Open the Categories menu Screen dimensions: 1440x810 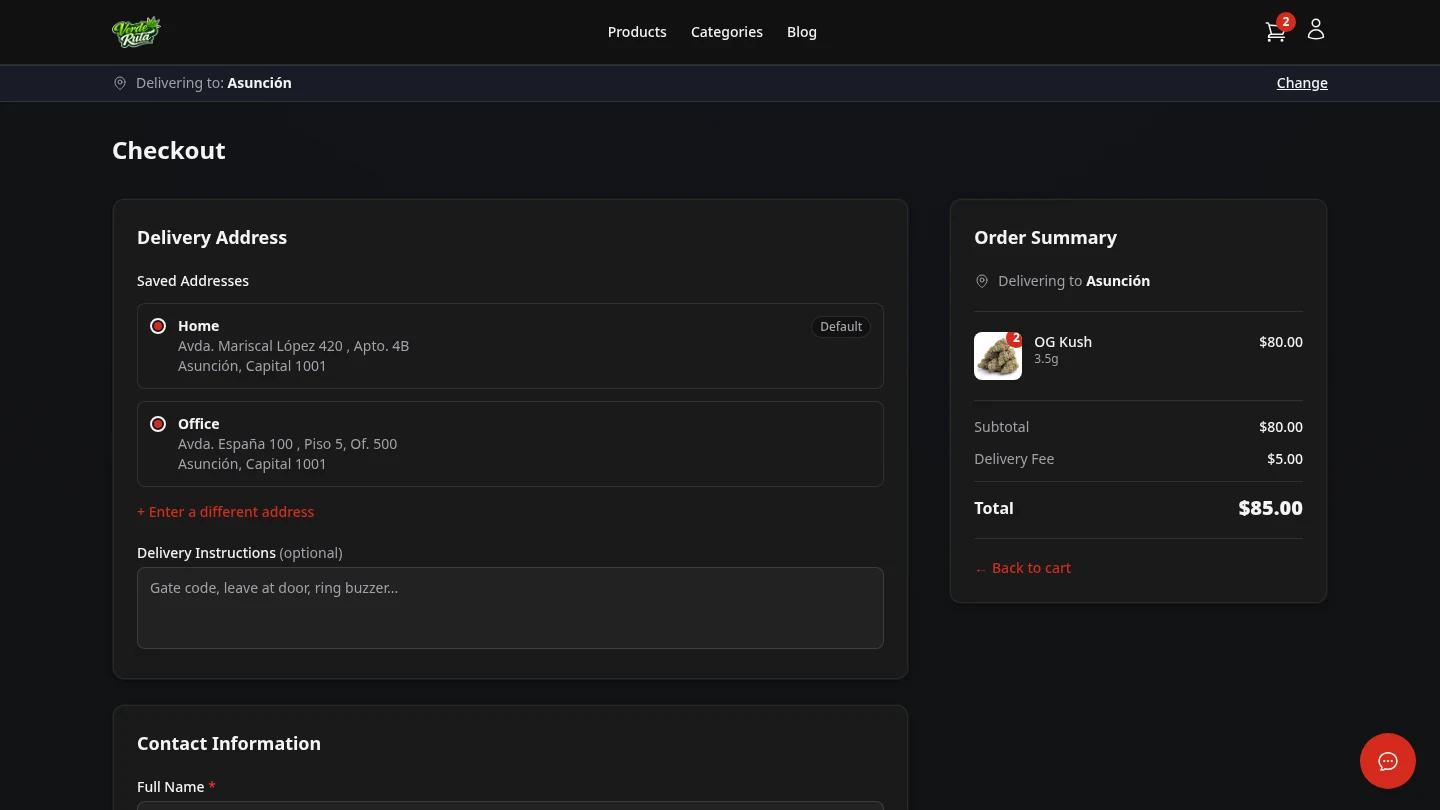click(x=726, y=31)
